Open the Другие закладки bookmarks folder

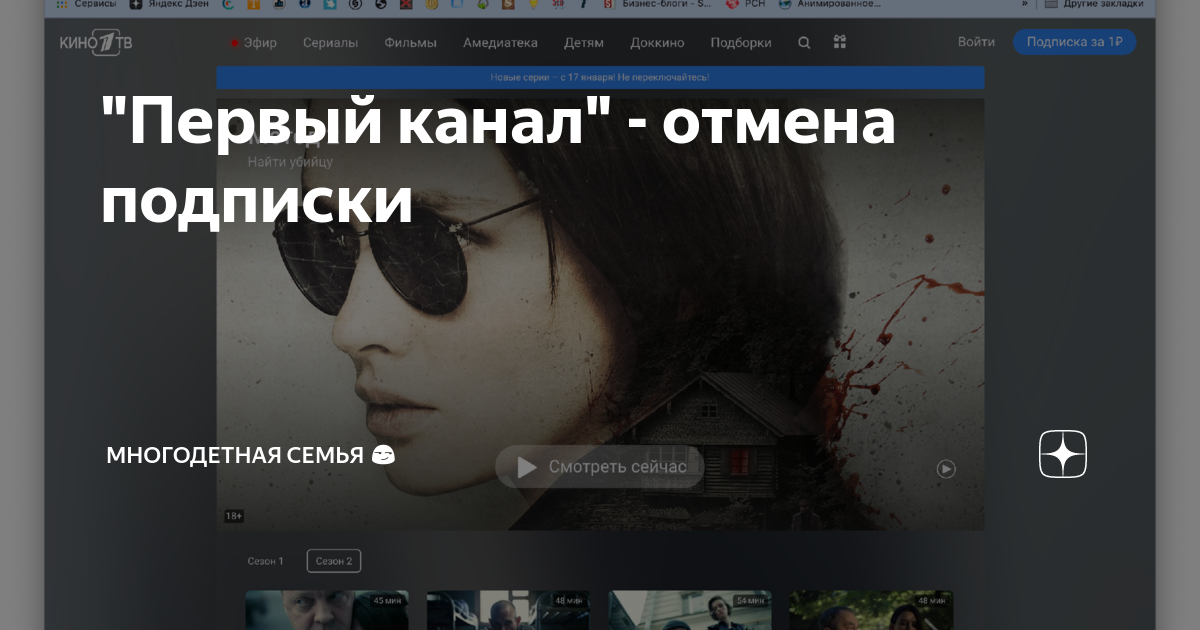pyautogui.click(x=1094, y=4)
